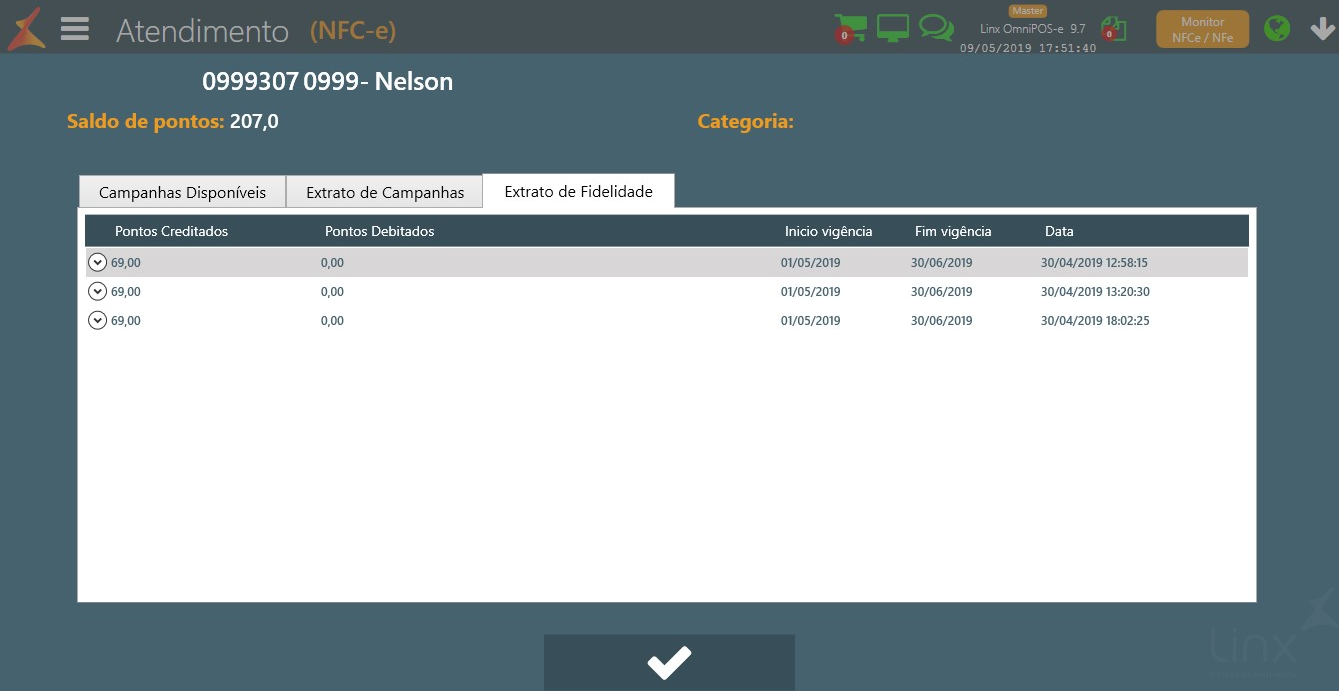The image size is (1339, 691).
Task: Click the Pontos Creditados column header
Action: (x=171, y=231)
